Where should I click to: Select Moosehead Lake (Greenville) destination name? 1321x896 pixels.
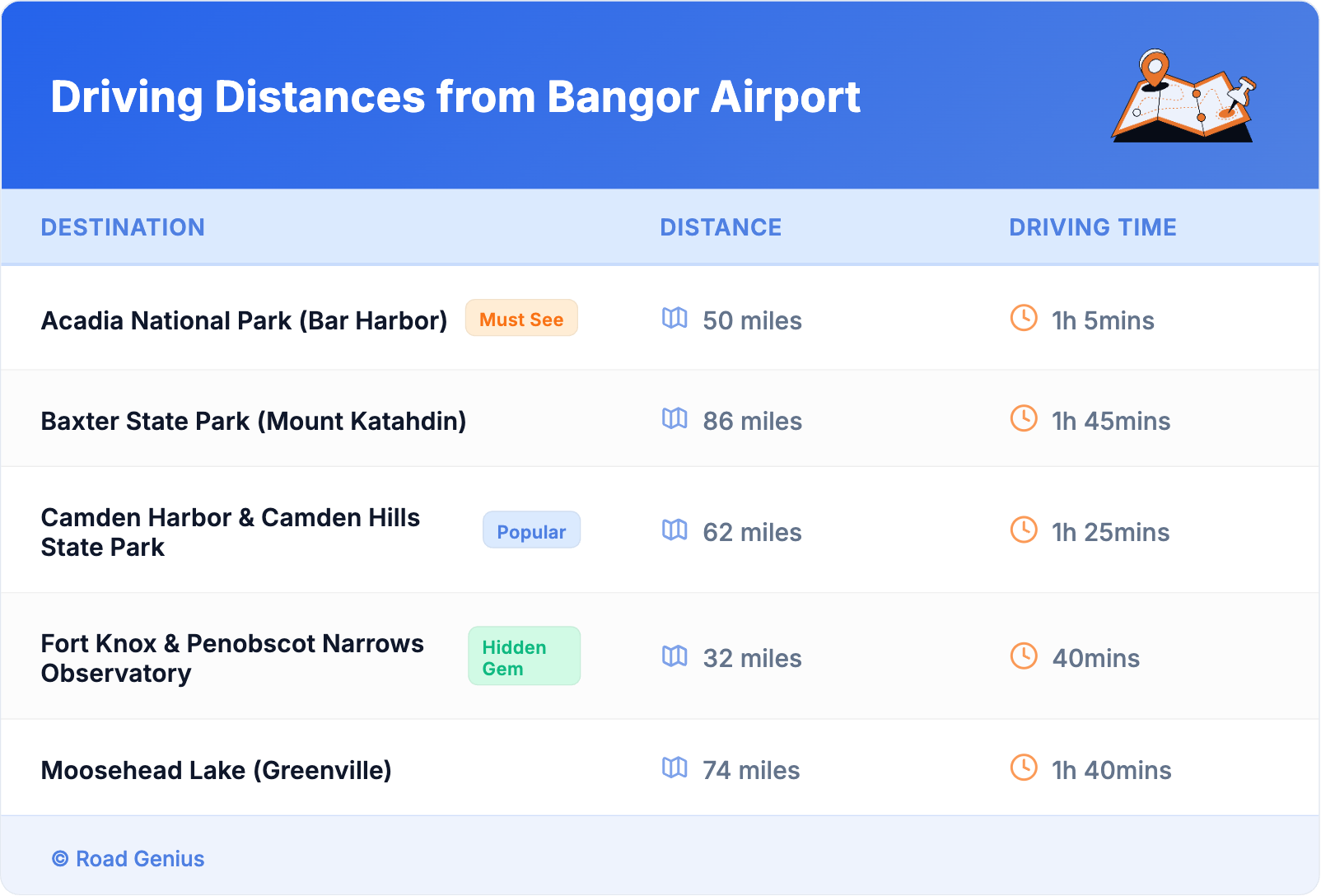tap(216, 770)
